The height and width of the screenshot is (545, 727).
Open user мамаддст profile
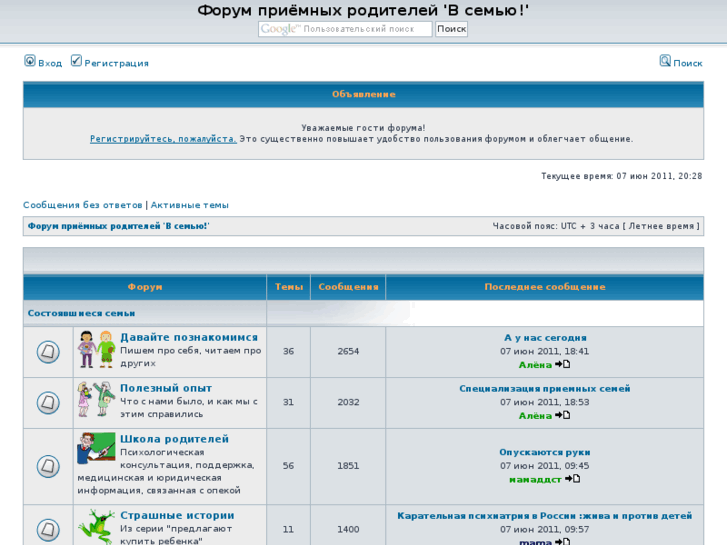click(535, 480)
